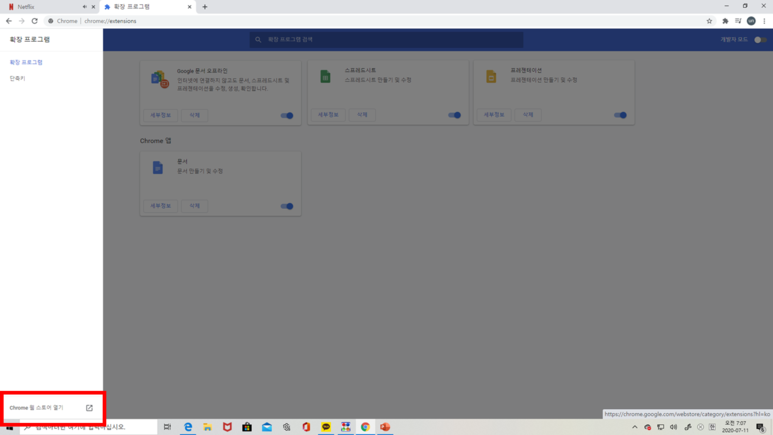Close the 확장 프로그램 tab
This screenshot has height=435, width=773.
[x=189, y=7]
